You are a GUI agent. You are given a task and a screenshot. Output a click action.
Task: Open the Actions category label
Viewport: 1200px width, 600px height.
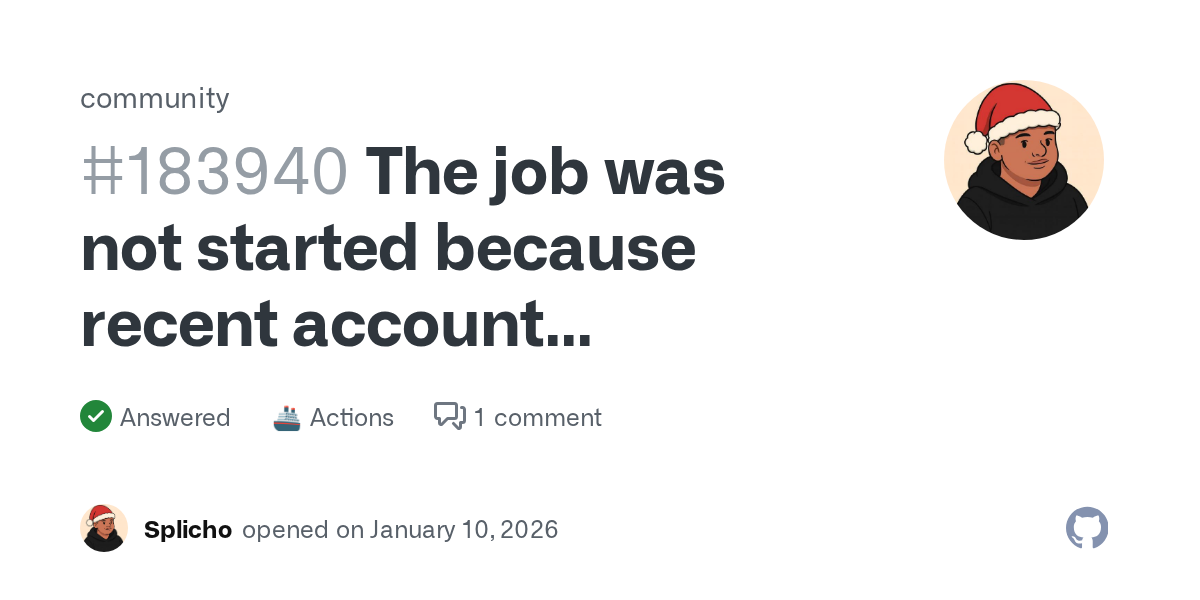pyautogui.click(x=352, y=417)
